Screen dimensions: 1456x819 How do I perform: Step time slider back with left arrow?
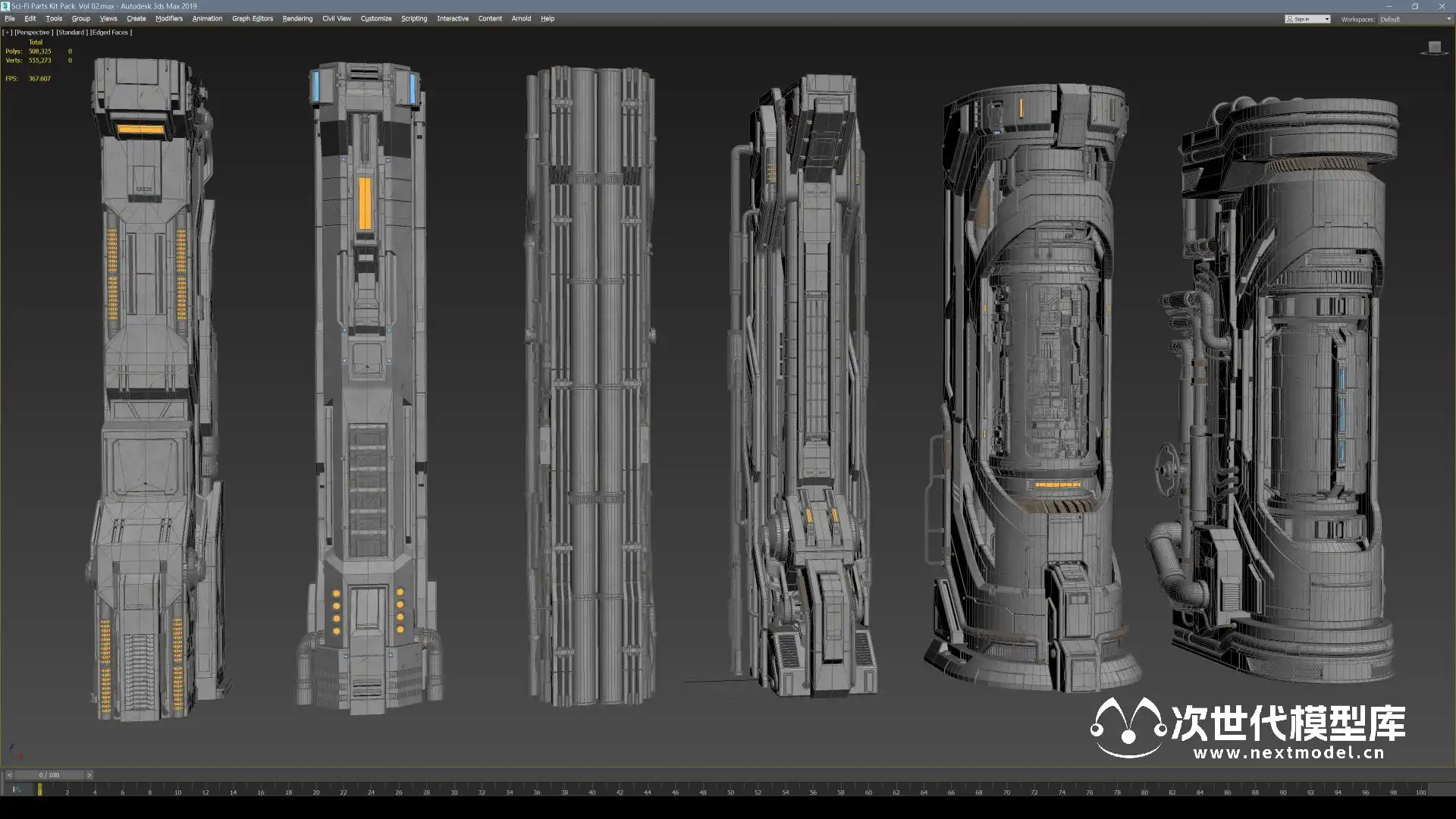click(x=9, y=775)
